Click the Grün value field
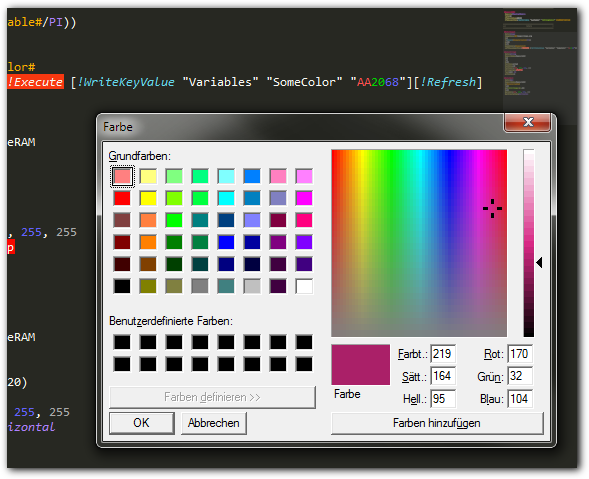589x479 pixels. click(x=520, y=376)
